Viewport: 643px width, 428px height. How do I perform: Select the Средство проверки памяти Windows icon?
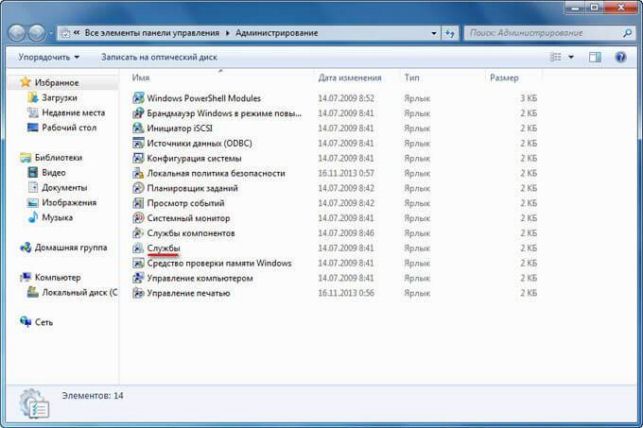click(x=138, y=263)
